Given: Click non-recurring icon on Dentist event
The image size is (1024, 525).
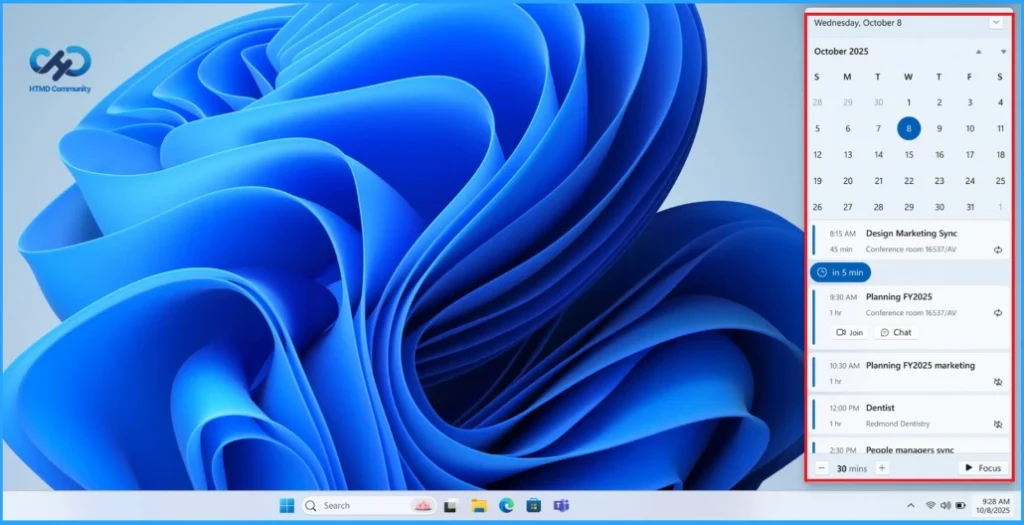Looking at the screenshot, I should [998, 424].
